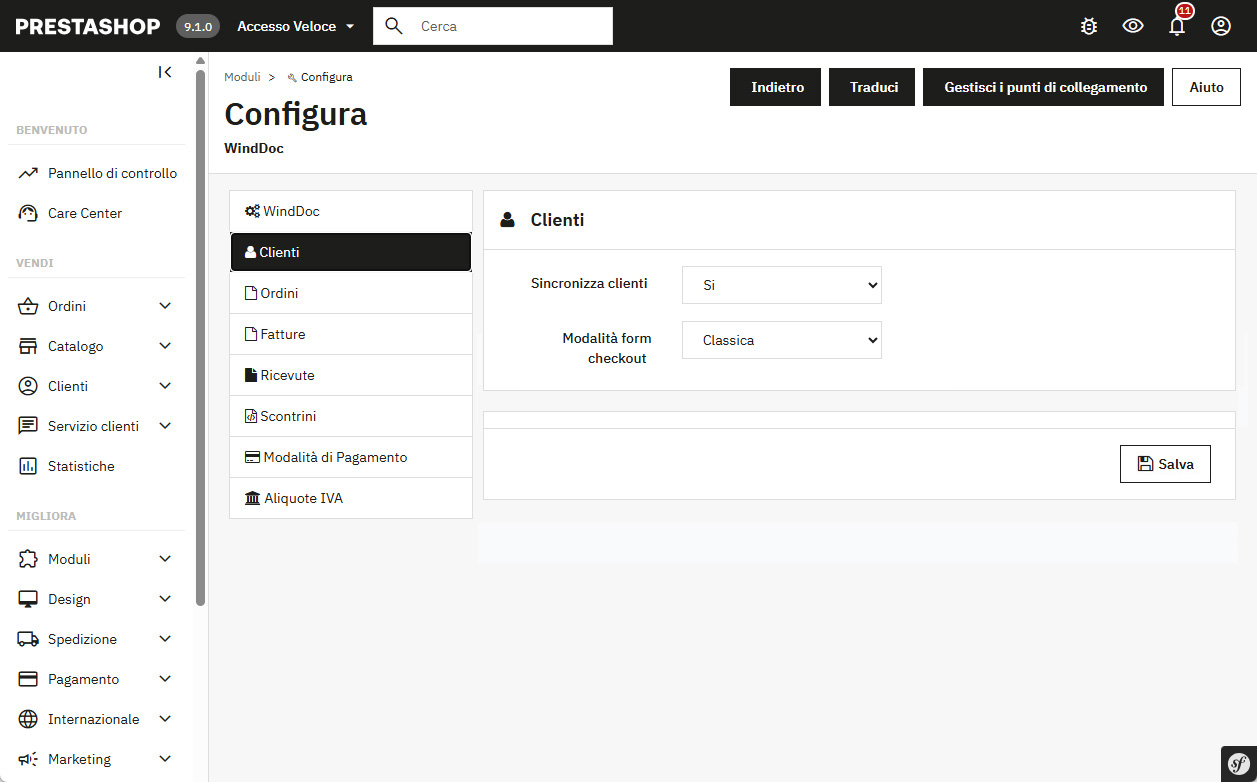Switch to Modalità di Pagamento tab
Screen dimensions: 1257x782
click(351, 457)
